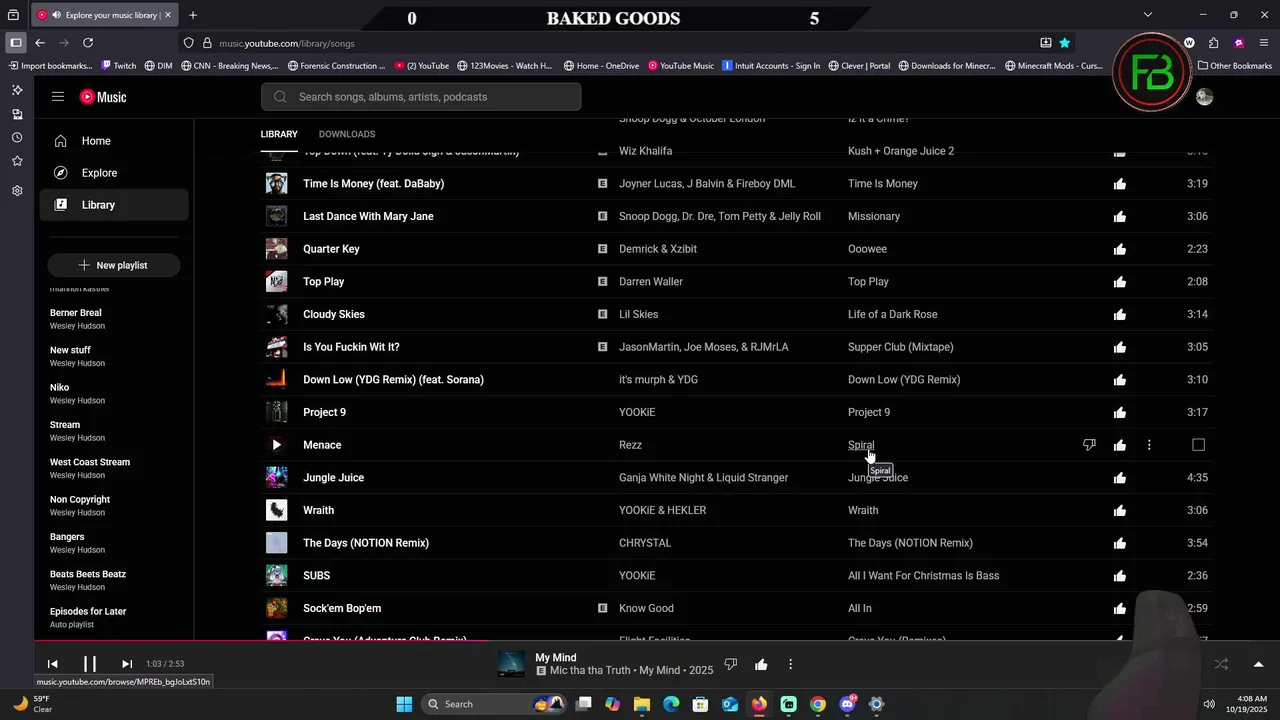The height and width of the screenshot is (720, 1280).
Task: Go back in the browser
Action: pos(40,43)
